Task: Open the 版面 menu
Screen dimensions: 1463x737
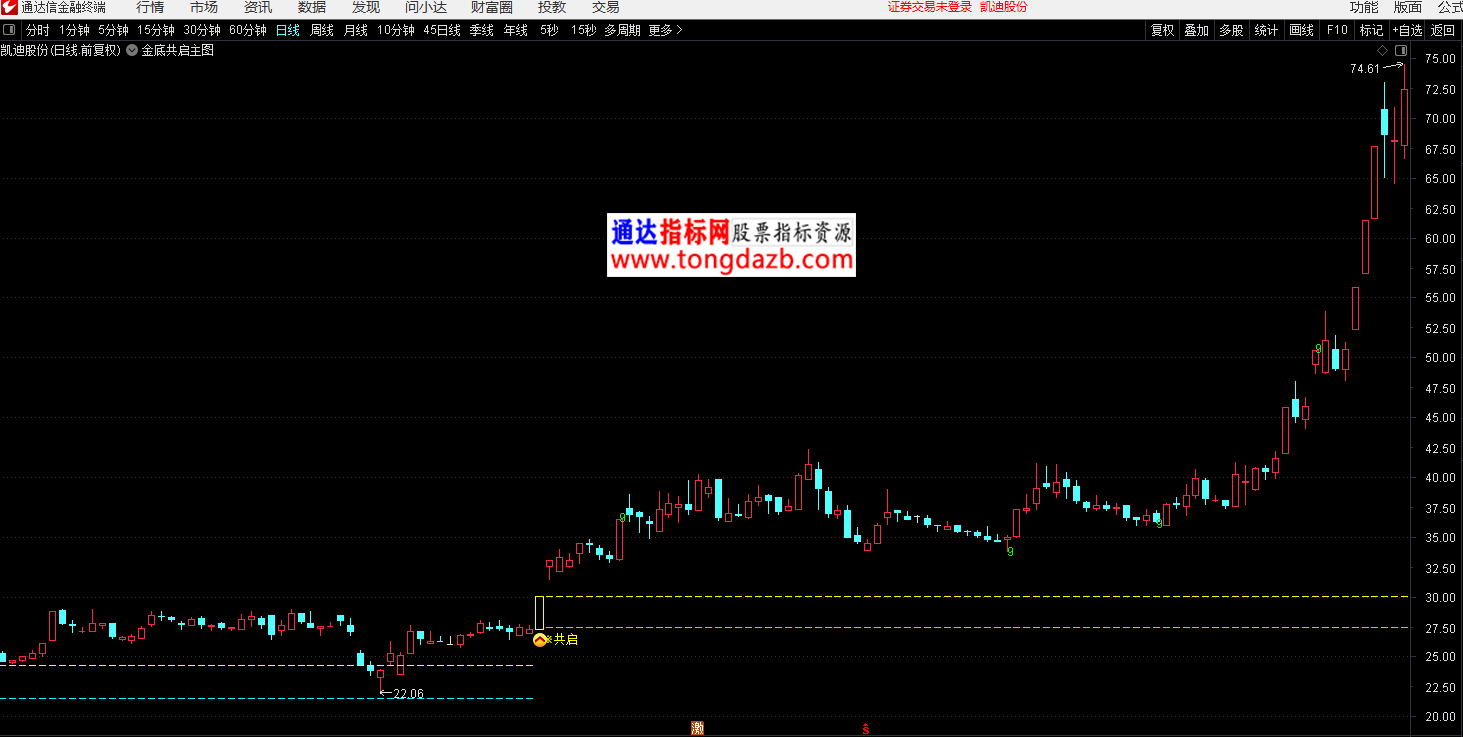Action: coord(1408,8)
